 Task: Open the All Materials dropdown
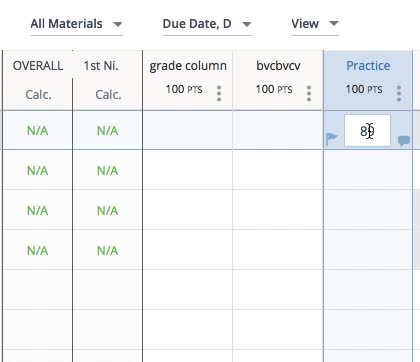[x=76, y=24]
